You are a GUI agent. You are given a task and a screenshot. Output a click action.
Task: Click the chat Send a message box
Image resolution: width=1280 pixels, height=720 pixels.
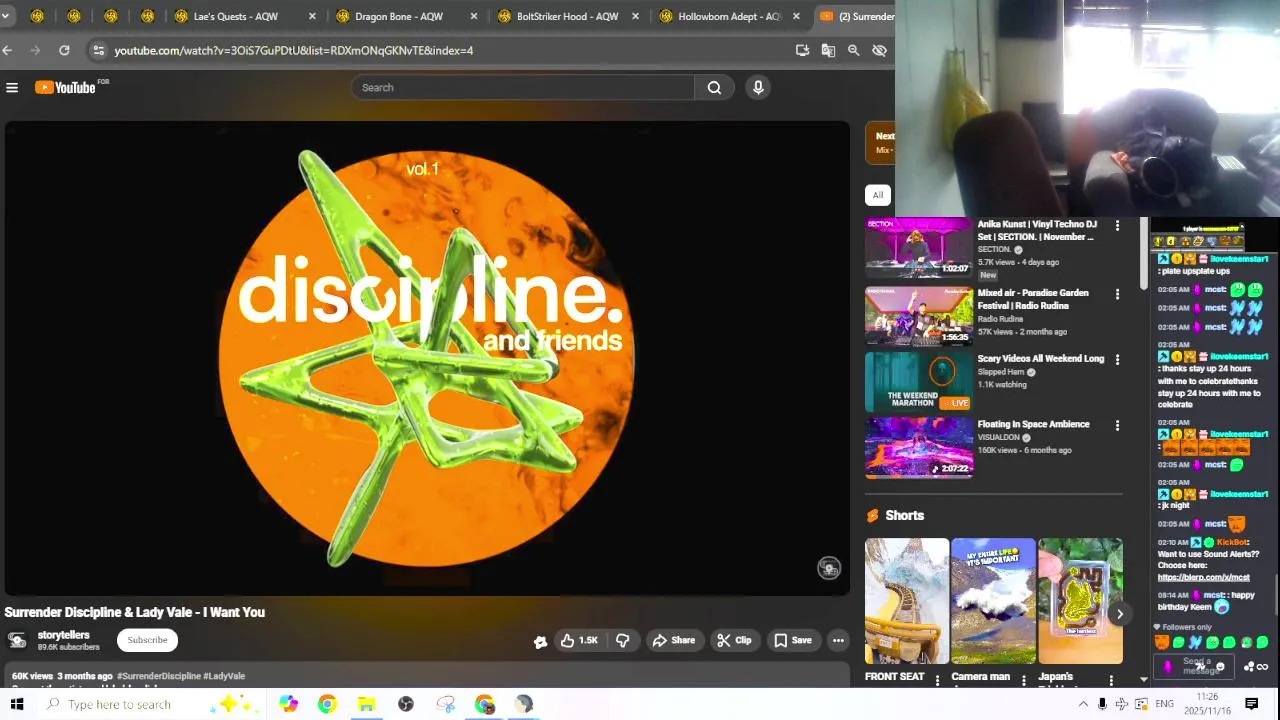pos(1196,666)
